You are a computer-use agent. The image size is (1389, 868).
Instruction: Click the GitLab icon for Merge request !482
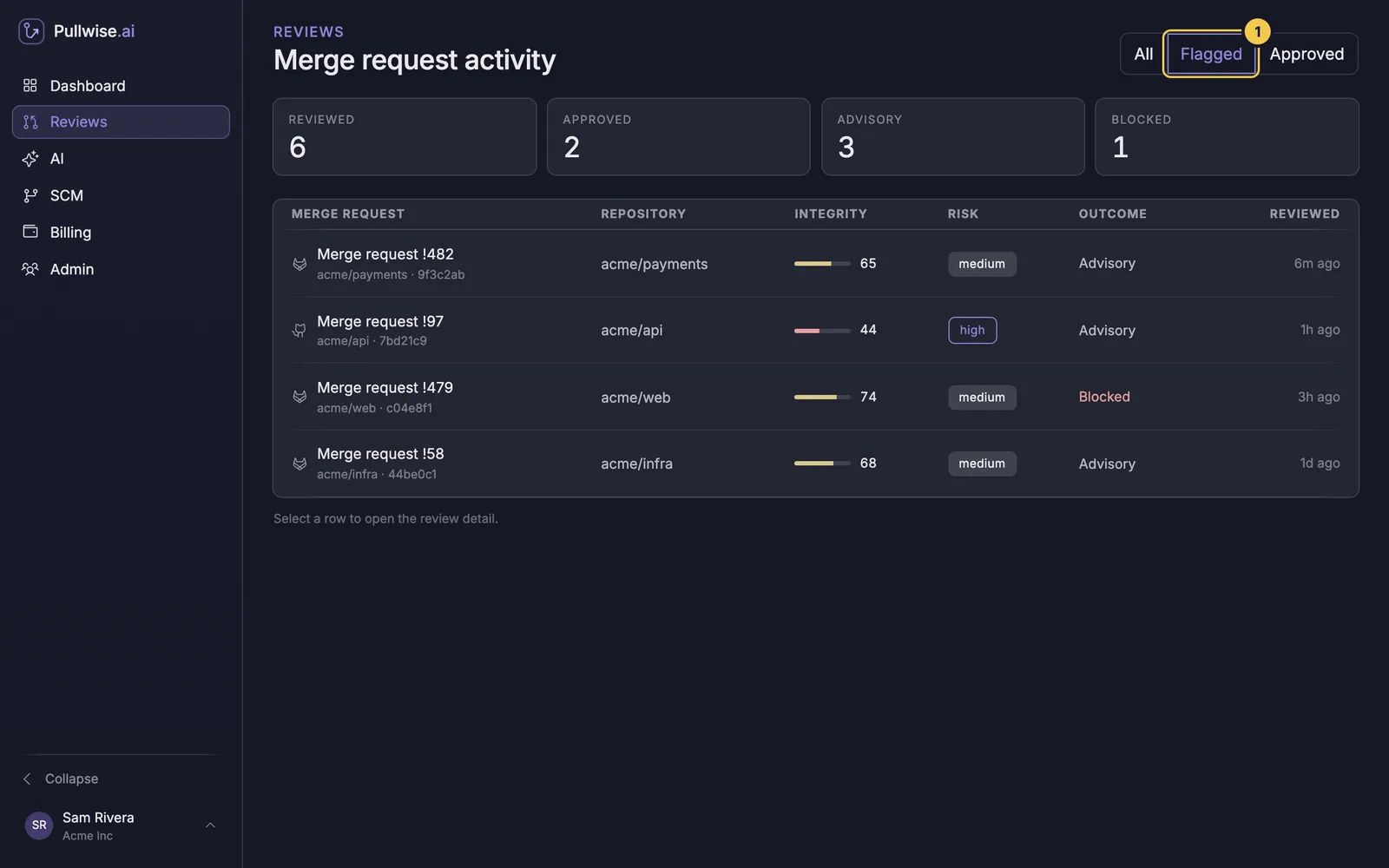point(300,264)
